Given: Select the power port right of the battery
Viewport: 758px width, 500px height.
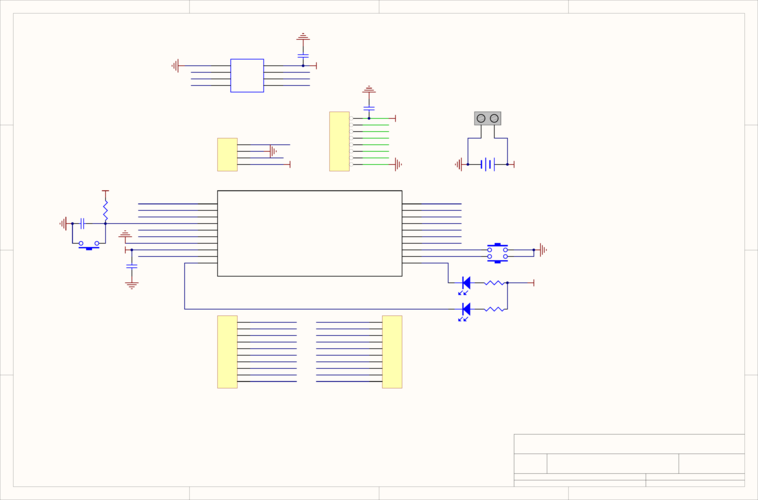Looking at the screenshot, I should [512, 164].
